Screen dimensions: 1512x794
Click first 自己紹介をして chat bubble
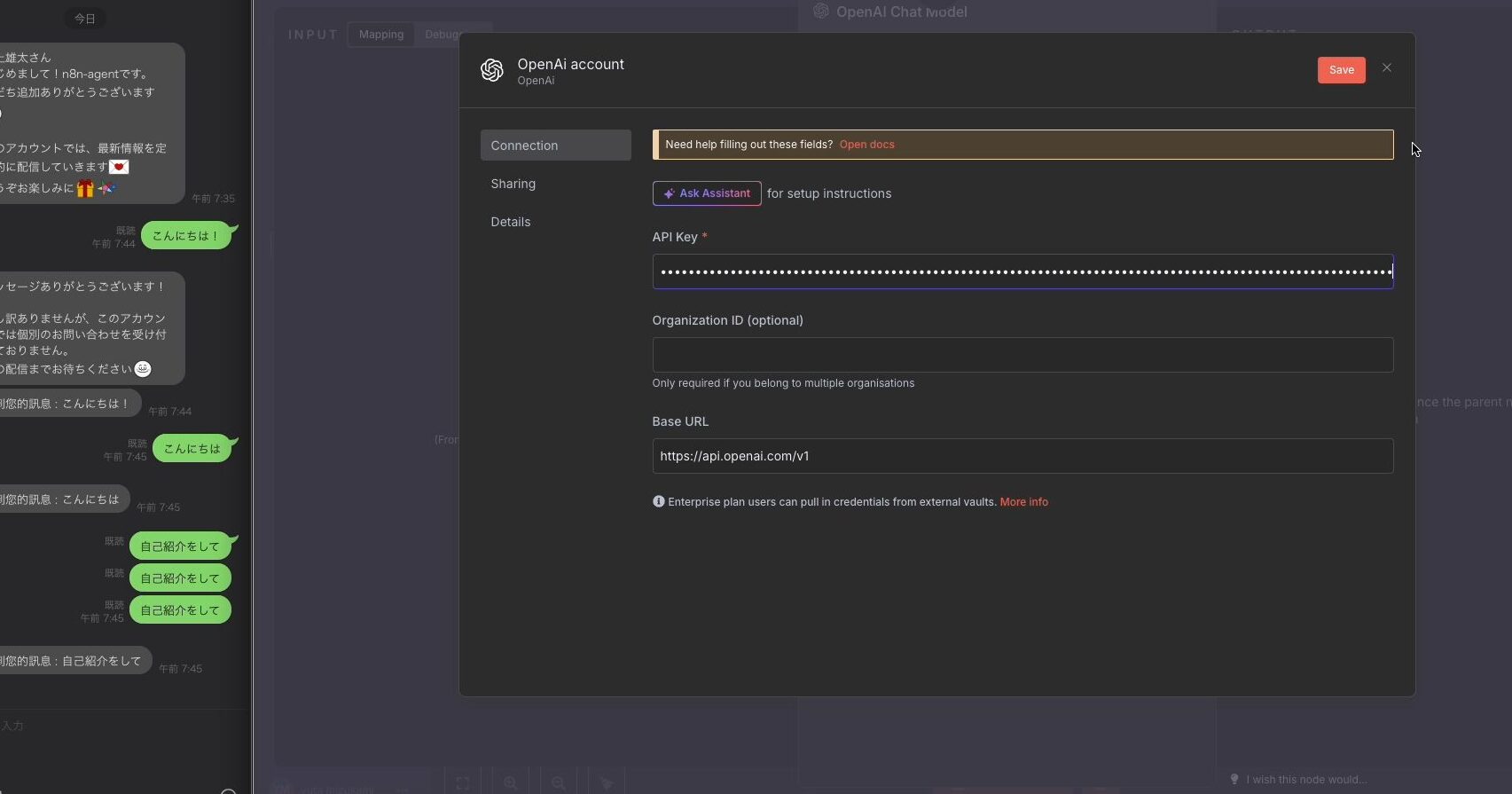coord(181,546)
